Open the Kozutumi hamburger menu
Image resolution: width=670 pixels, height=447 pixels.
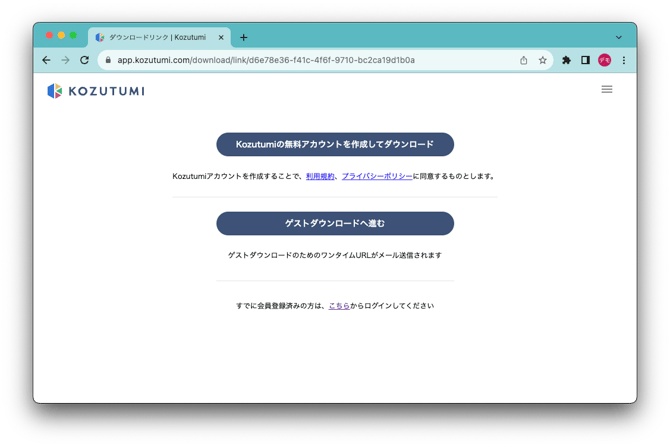click(607, 89)
